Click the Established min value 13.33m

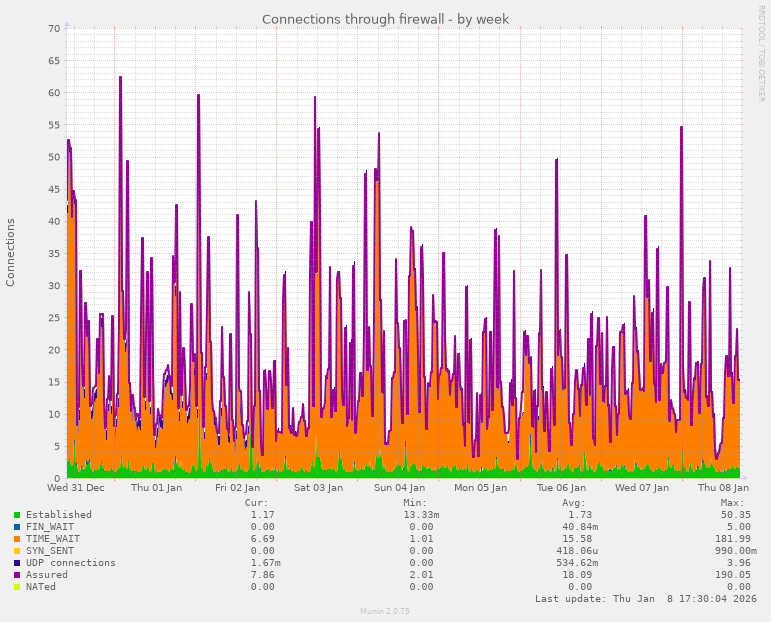[x=421, y=515]
